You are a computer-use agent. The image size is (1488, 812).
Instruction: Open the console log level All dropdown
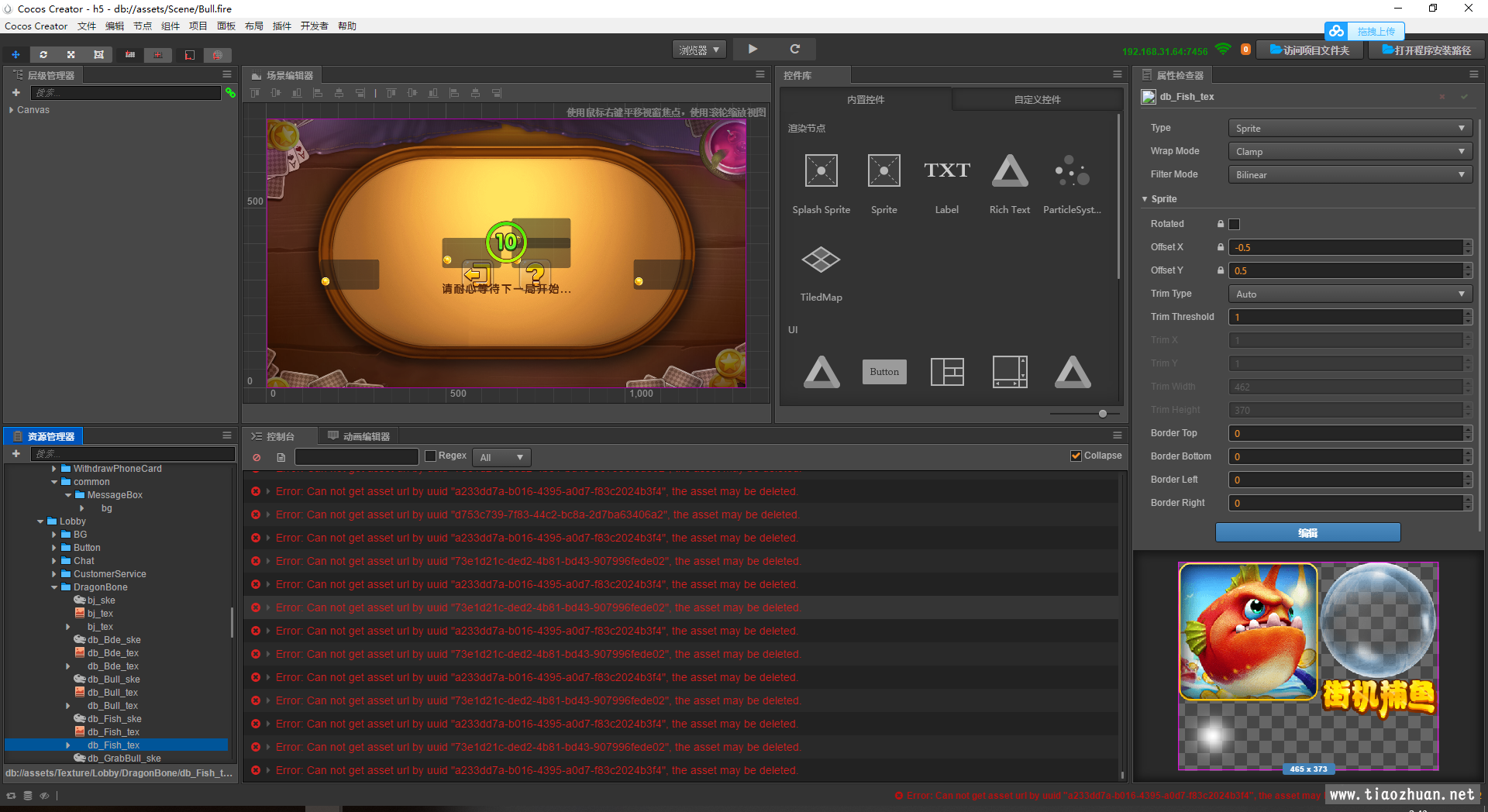501,457
